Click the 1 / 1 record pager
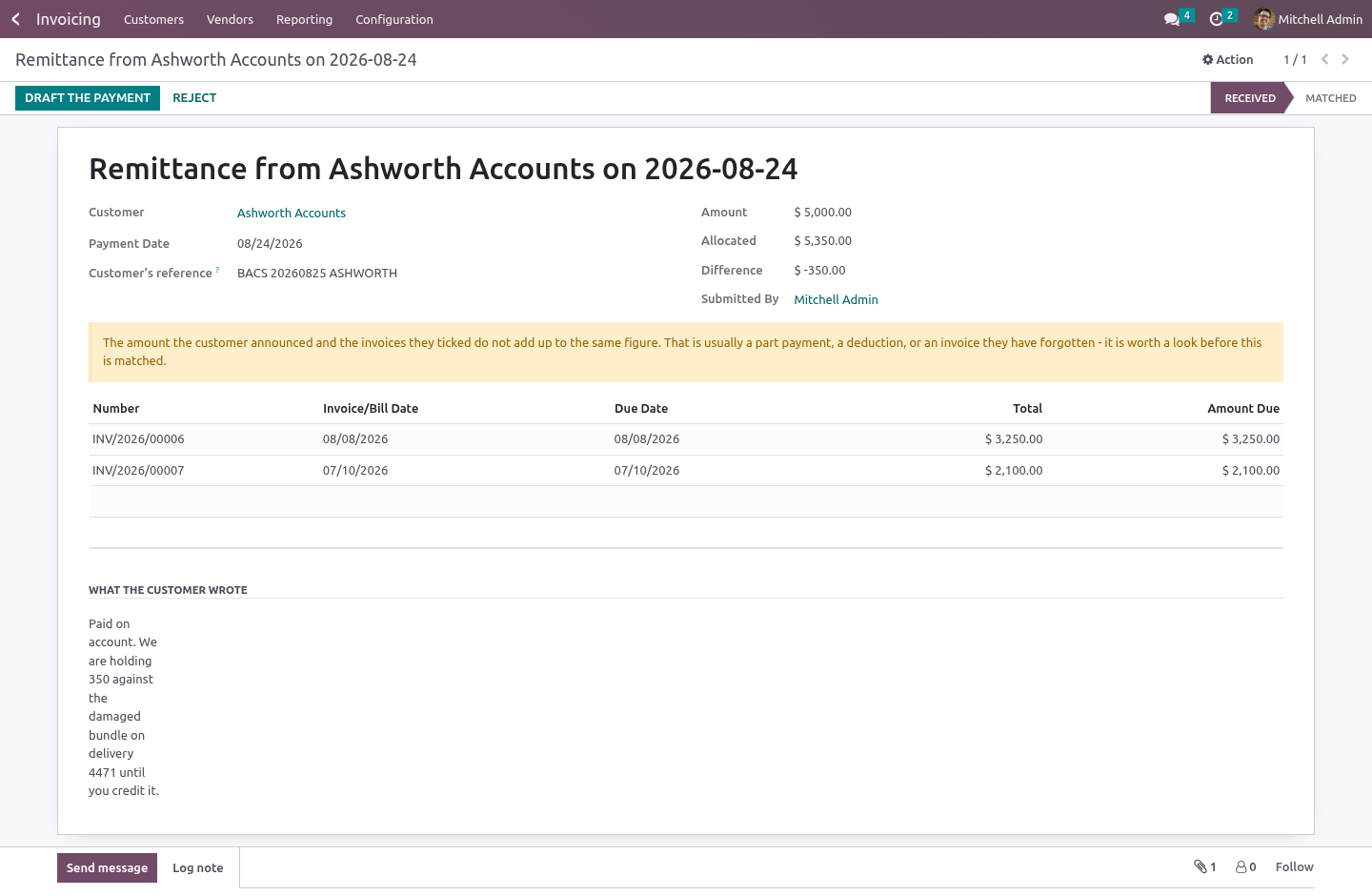 tap(1295, 60)
